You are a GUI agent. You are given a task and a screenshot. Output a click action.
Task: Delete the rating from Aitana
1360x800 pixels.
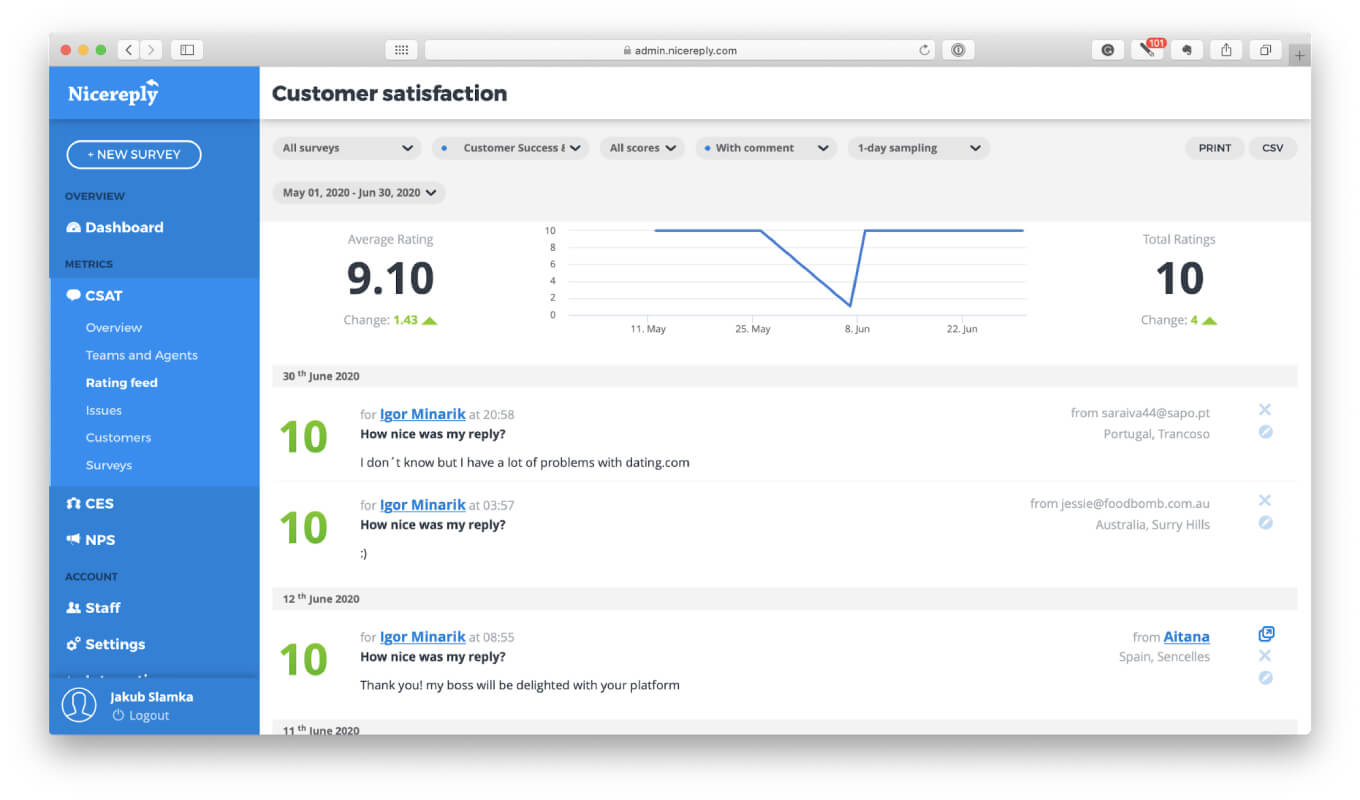click(1265, 655)
